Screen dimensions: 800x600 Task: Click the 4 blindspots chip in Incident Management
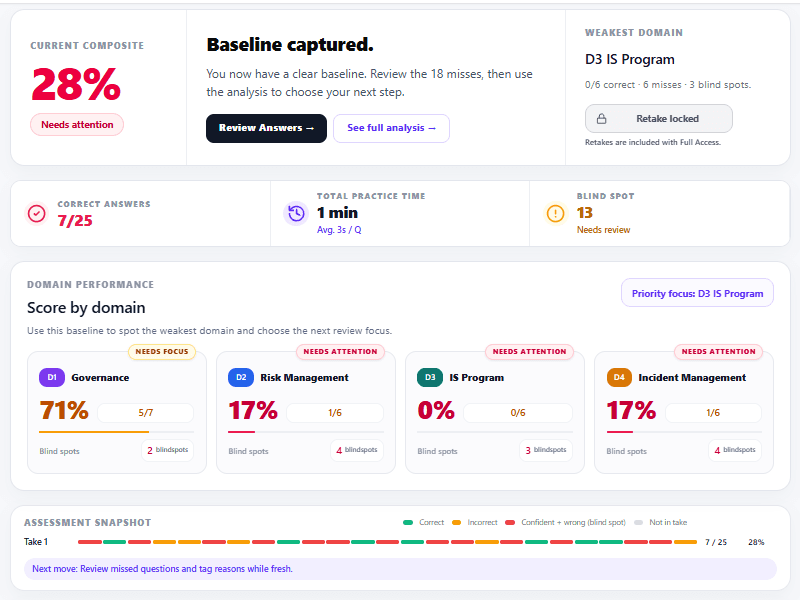tap(735, 451)
